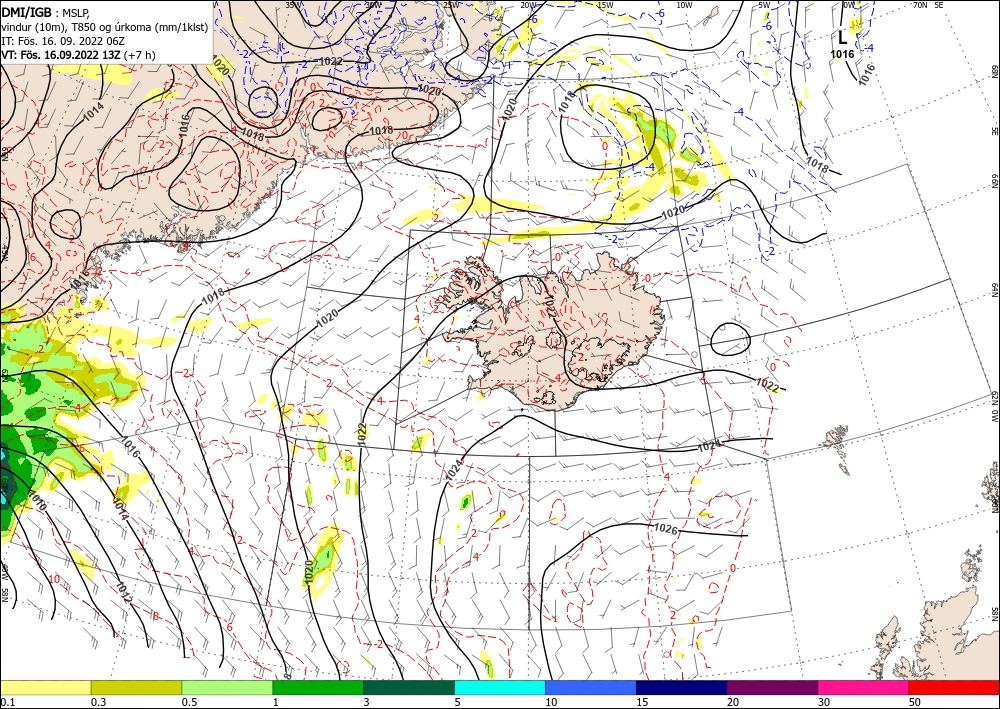Click the '70N 5E' corner label
This screenshot has width=1000, height=709.
coord(928,5)
